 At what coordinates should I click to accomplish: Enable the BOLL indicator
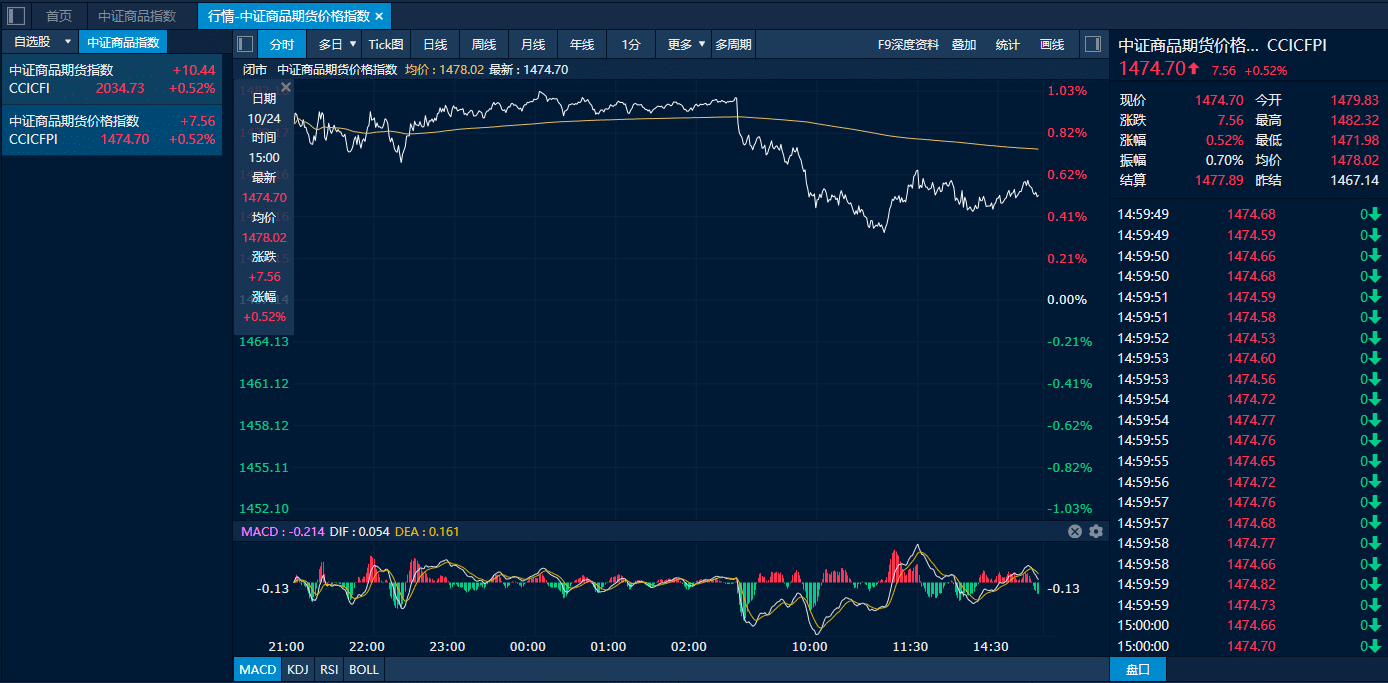tap(364, 669)
